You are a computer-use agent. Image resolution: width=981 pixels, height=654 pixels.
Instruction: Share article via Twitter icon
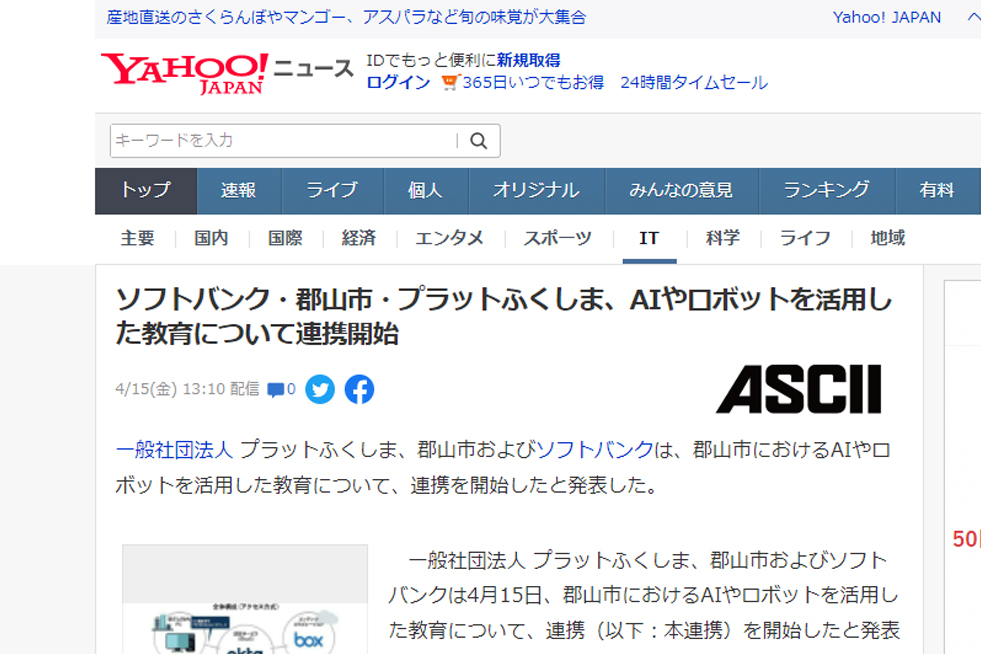[x=320, y=389]
